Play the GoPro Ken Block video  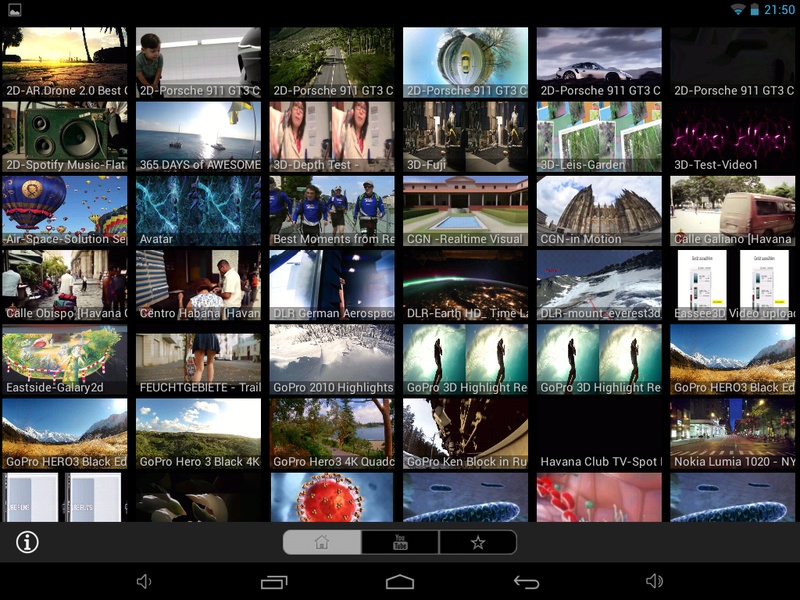pyautogui.click(x=465, y=434)
